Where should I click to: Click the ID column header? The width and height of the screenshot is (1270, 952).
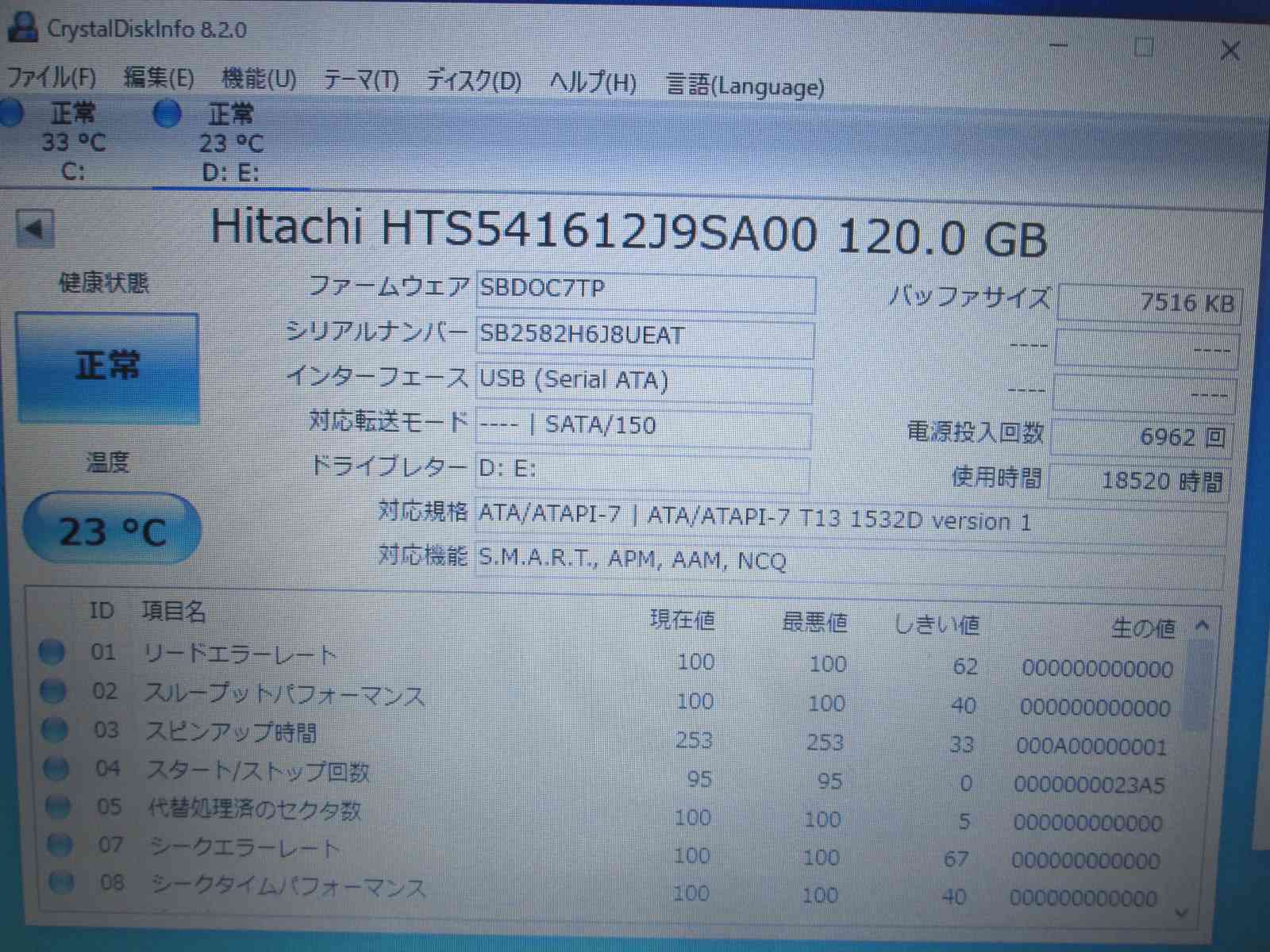102,610
